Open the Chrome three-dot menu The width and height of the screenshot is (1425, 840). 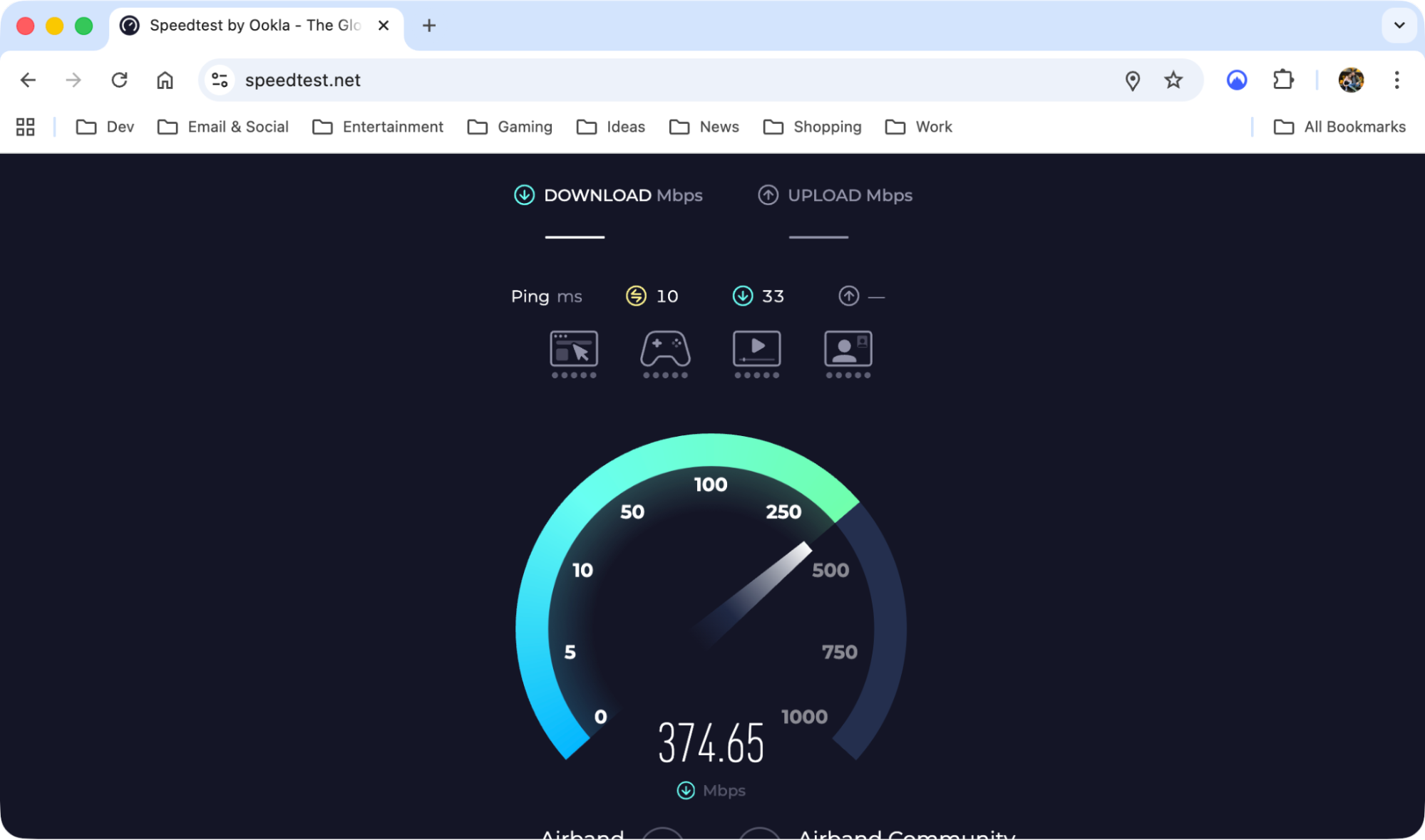[1396, 80]
